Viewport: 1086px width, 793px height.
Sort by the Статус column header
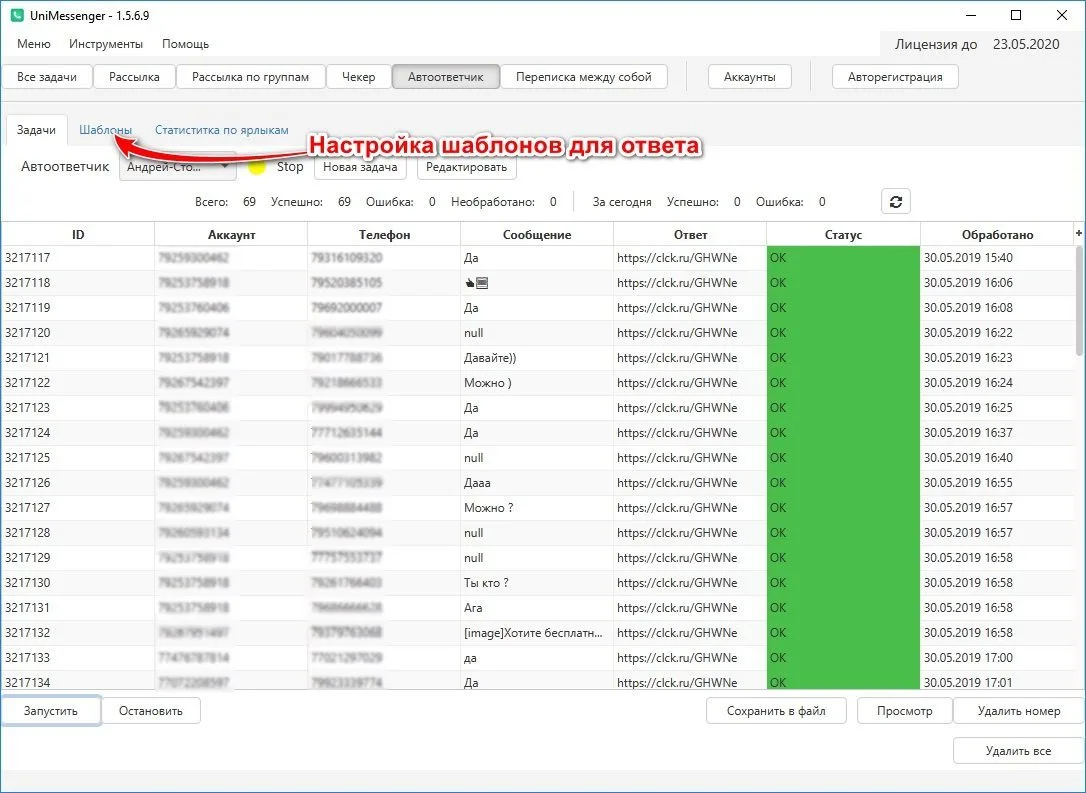[844, 235]
